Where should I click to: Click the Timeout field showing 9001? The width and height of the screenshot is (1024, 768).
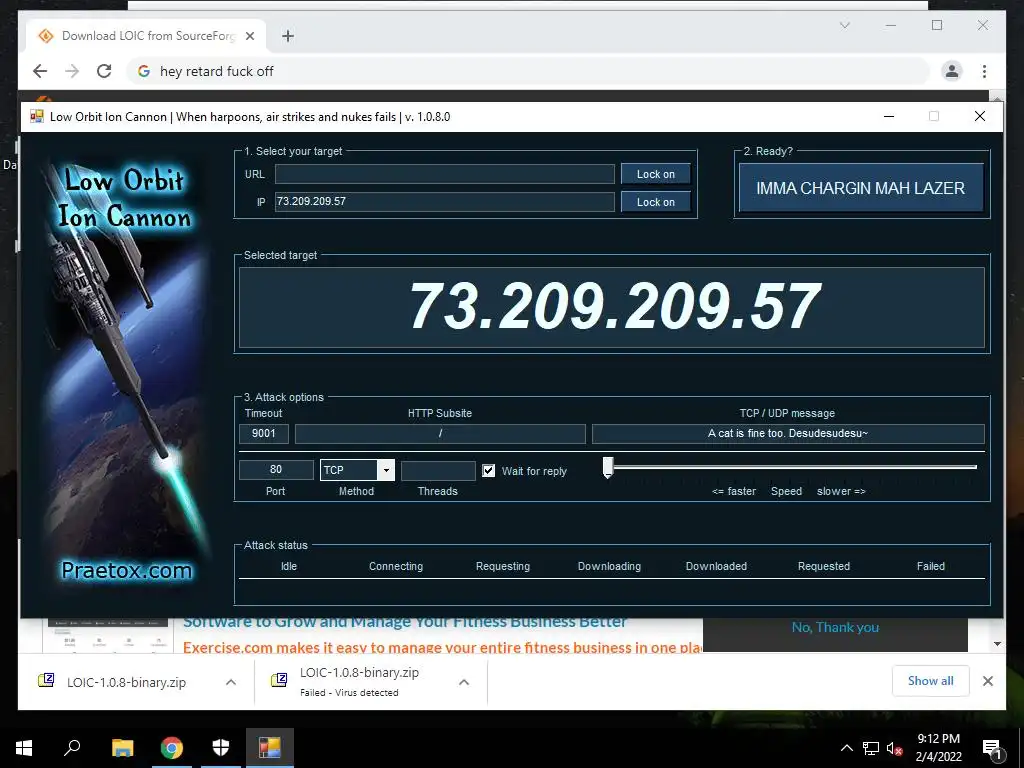pyautogui.click(x=264, y=433)
